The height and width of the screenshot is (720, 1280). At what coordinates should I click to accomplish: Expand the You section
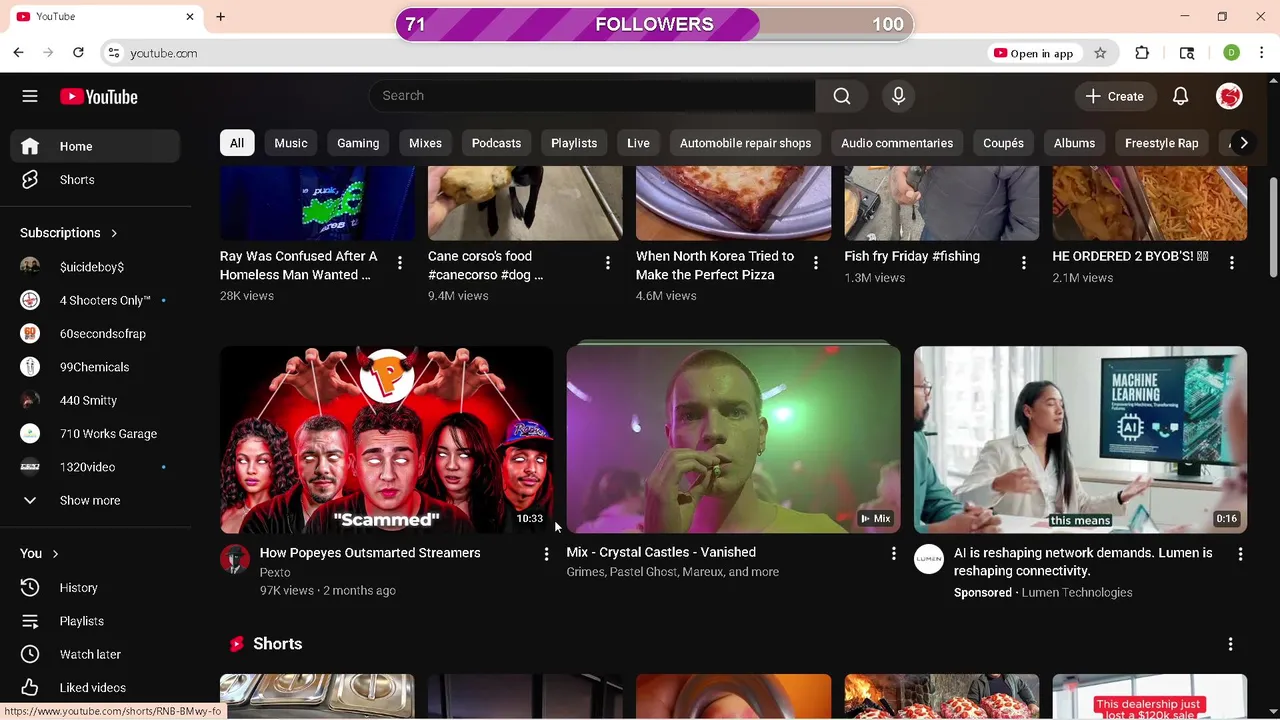tap(39, 553)
